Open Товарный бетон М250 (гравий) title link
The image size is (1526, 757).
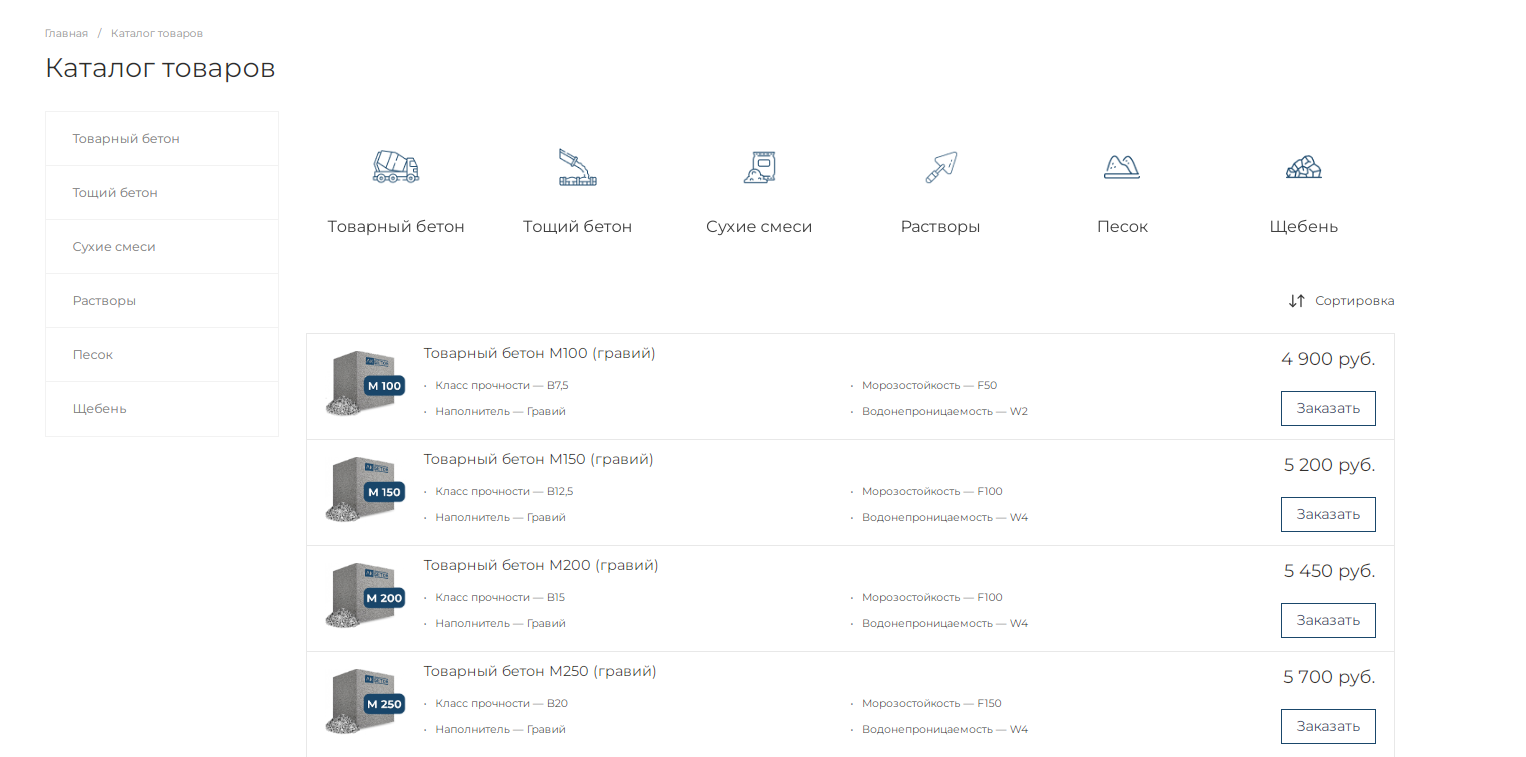point(540,671)
